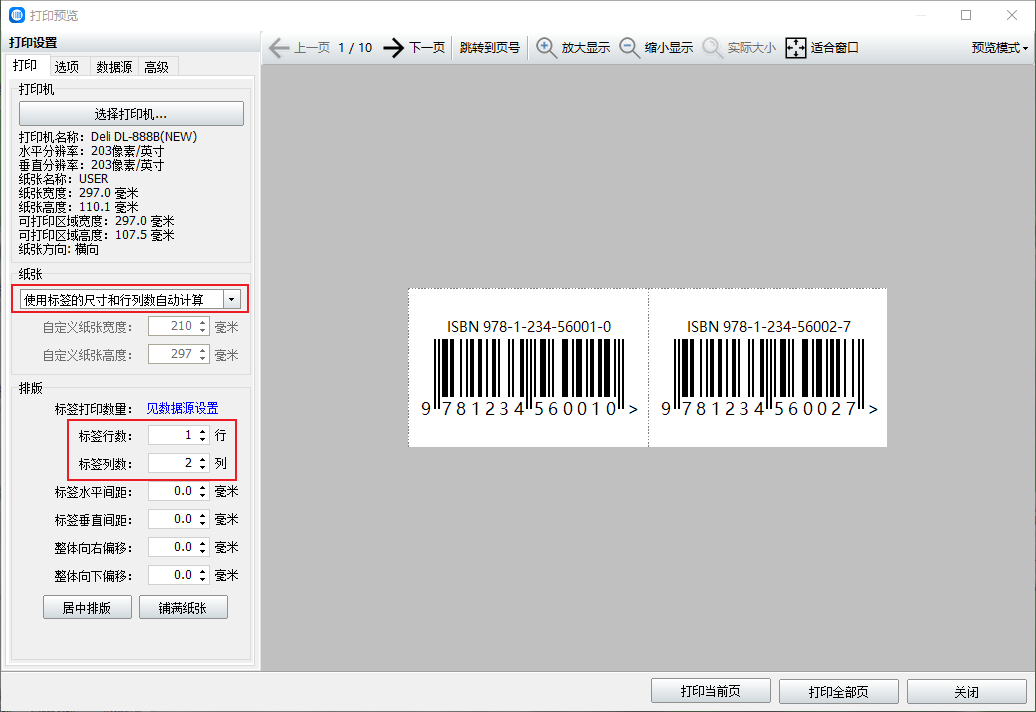Increase 标签列数 with up arrow
The height and width of the screenshot is (712, 1036).
click(x=203, y=459)
